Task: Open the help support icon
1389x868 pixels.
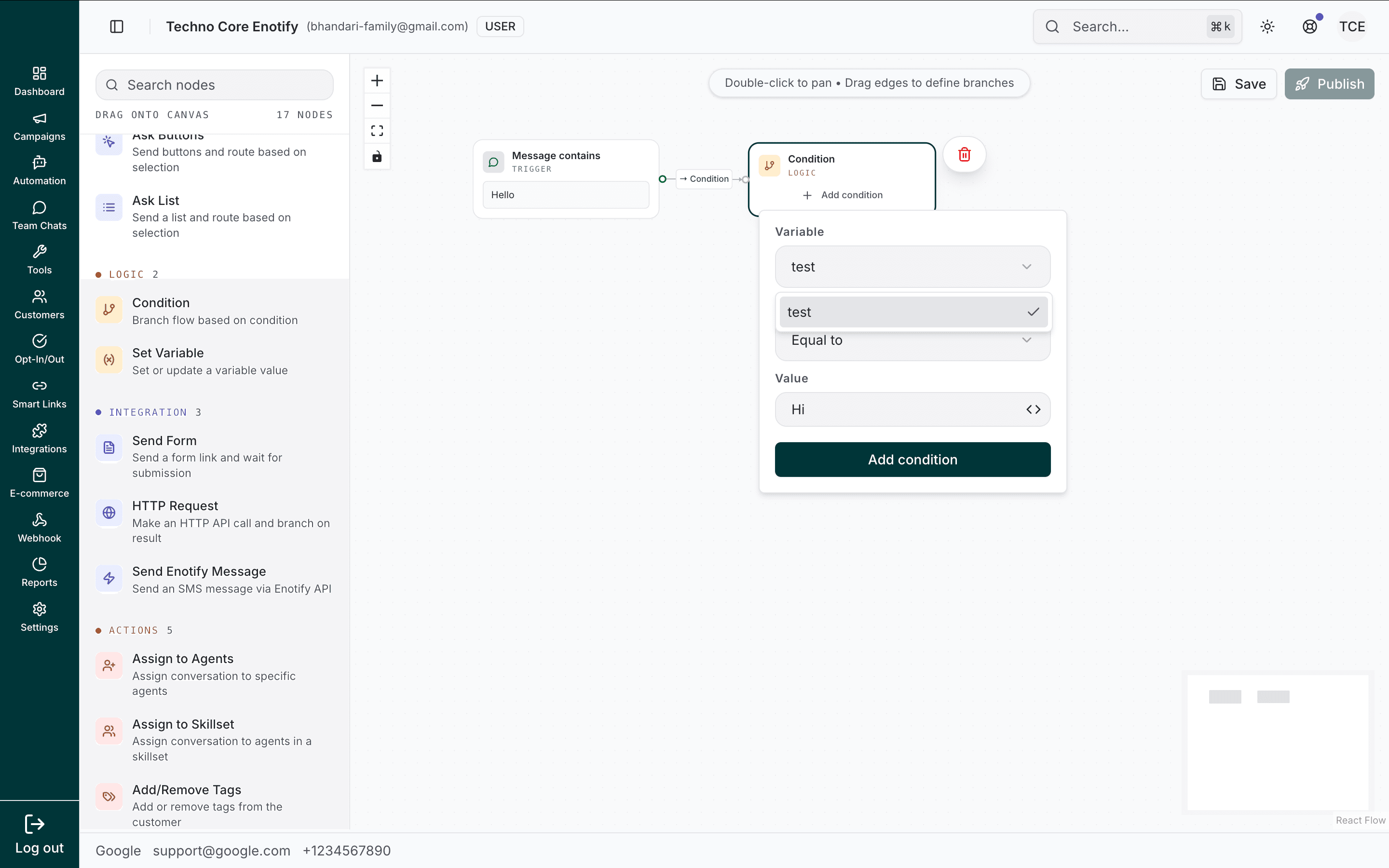Action: pyautogui.click(x=1310, y=27)
